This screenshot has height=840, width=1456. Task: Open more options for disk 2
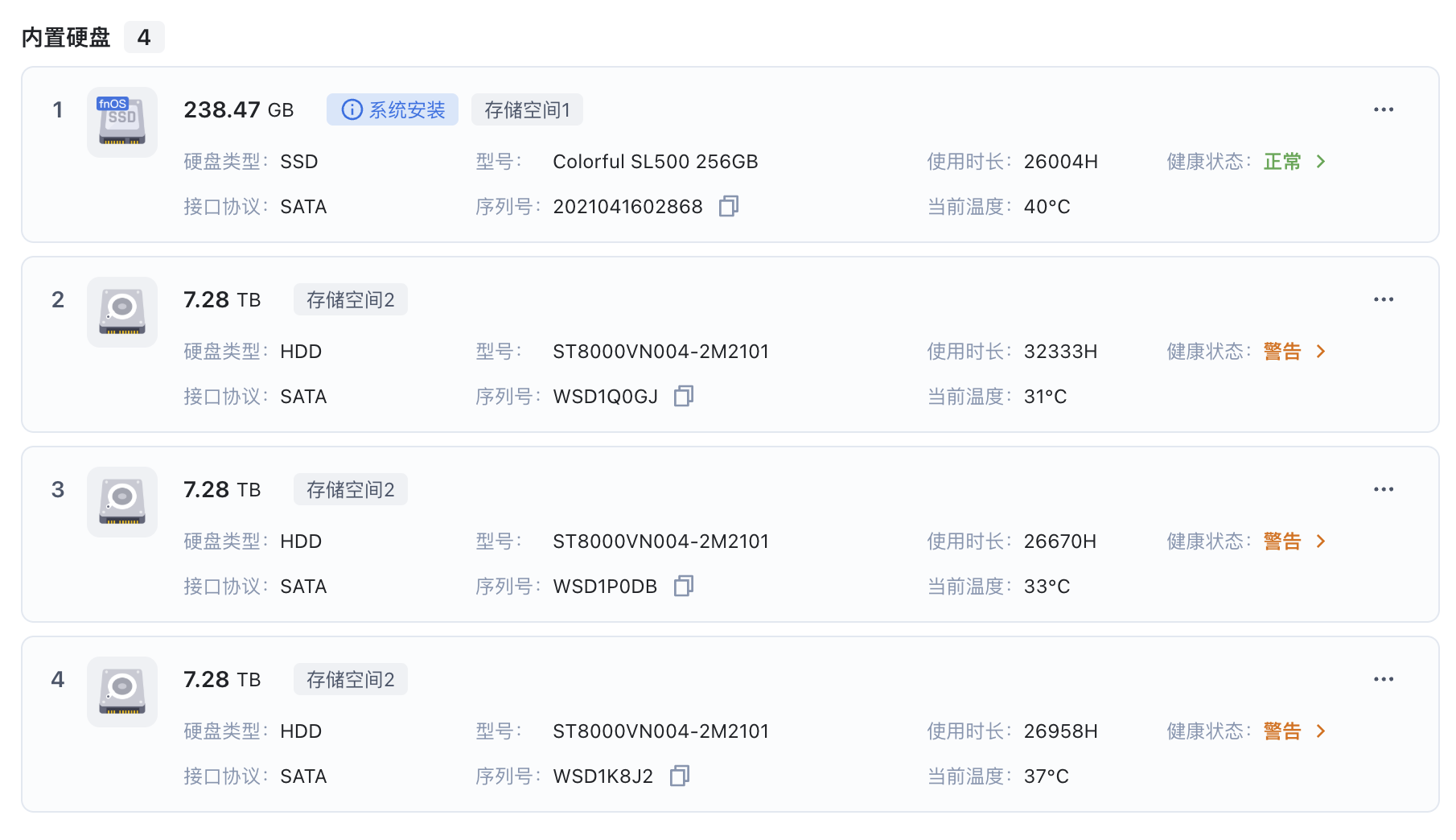[1384, 299]
